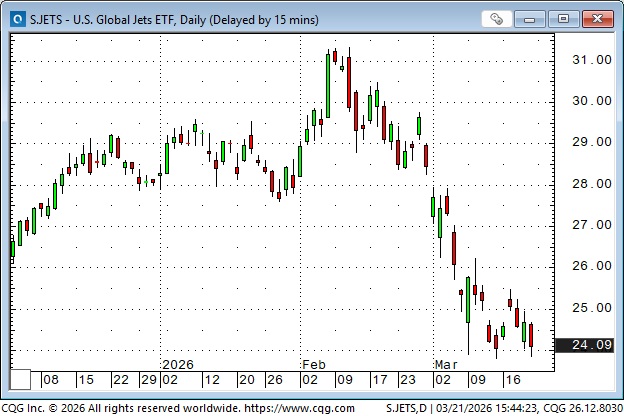The height and width of the screenshot is (416, 624).
Task: Click the chain link icon button
Action: [497, 18]
